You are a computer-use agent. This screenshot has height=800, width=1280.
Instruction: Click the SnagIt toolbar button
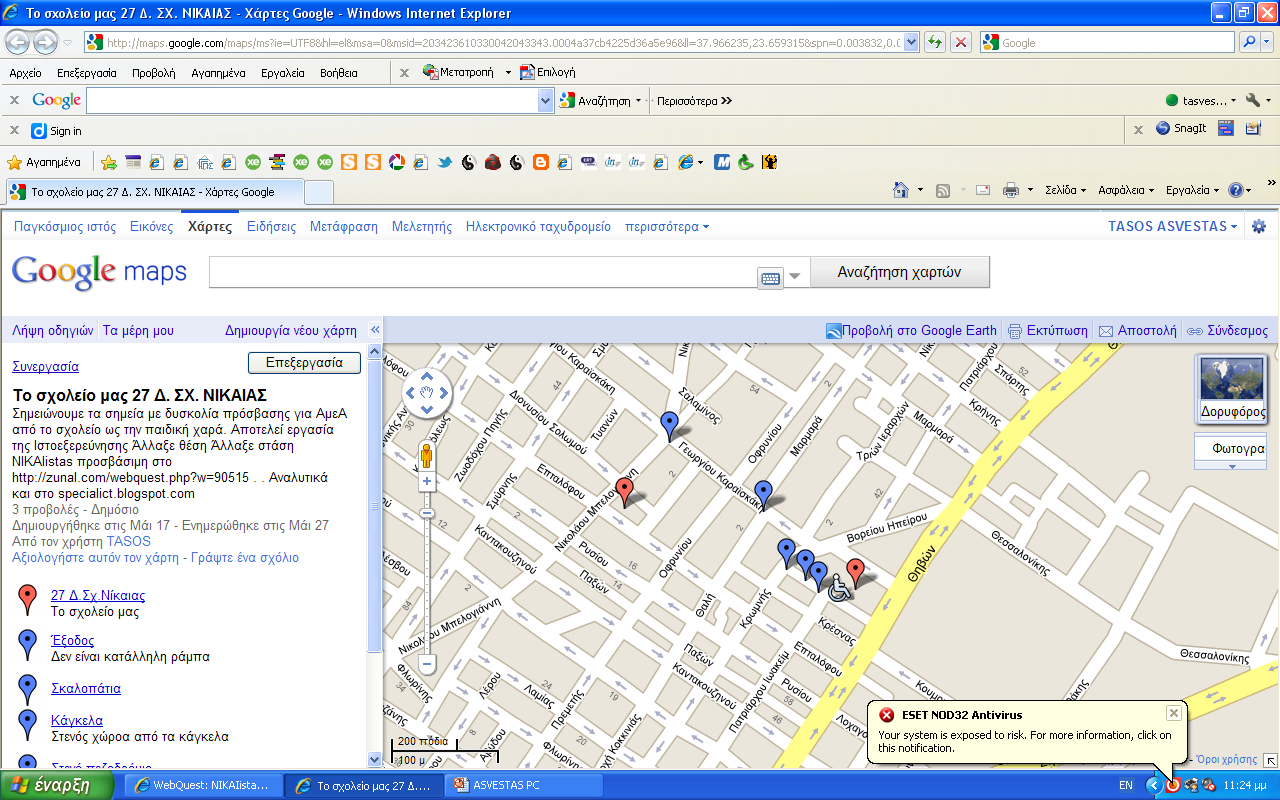(x=1181, y=129)
